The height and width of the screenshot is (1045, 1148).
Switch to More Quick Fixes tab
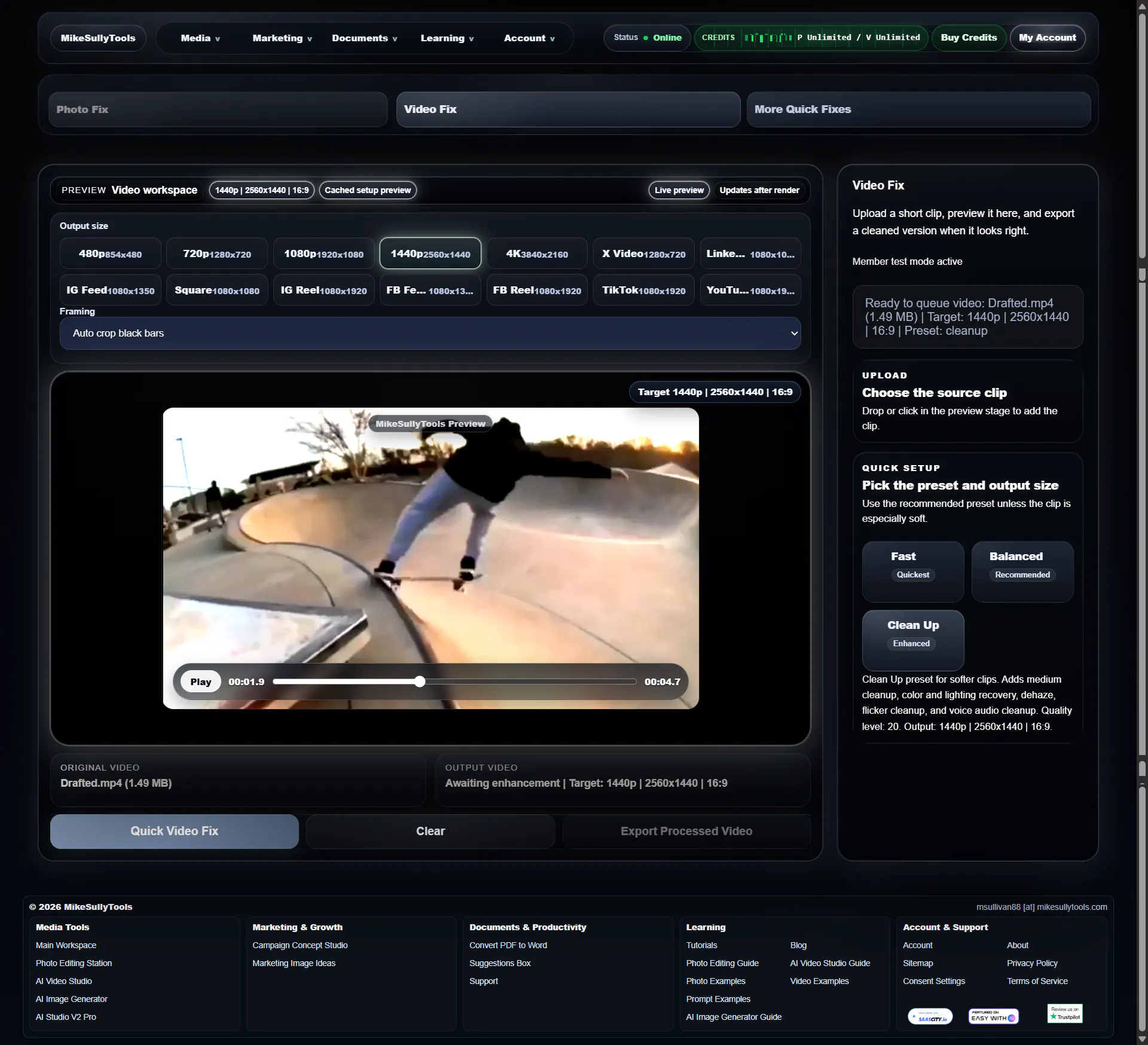918,109
